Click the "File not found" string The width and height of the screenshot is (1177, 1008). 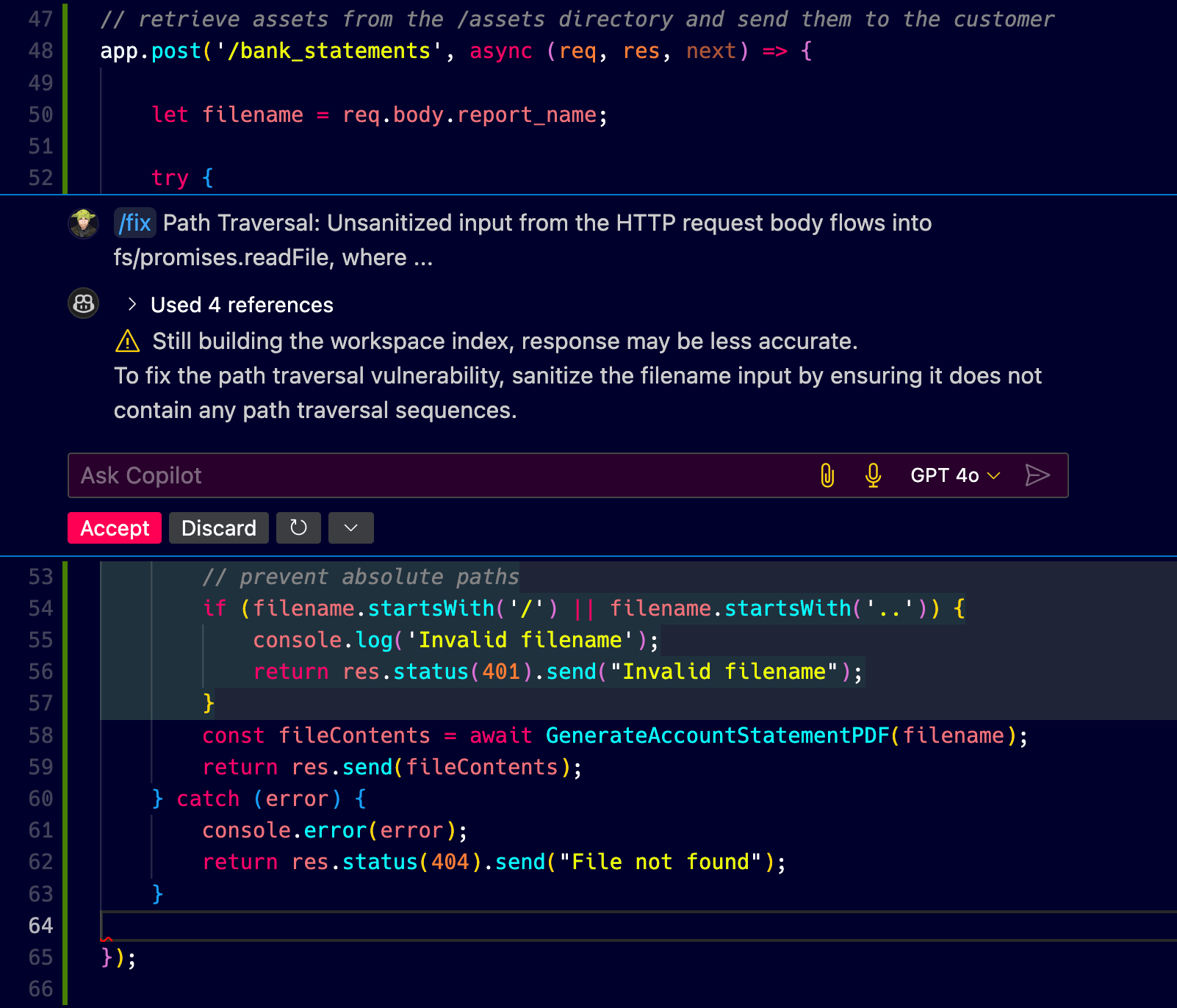(660, 862)
